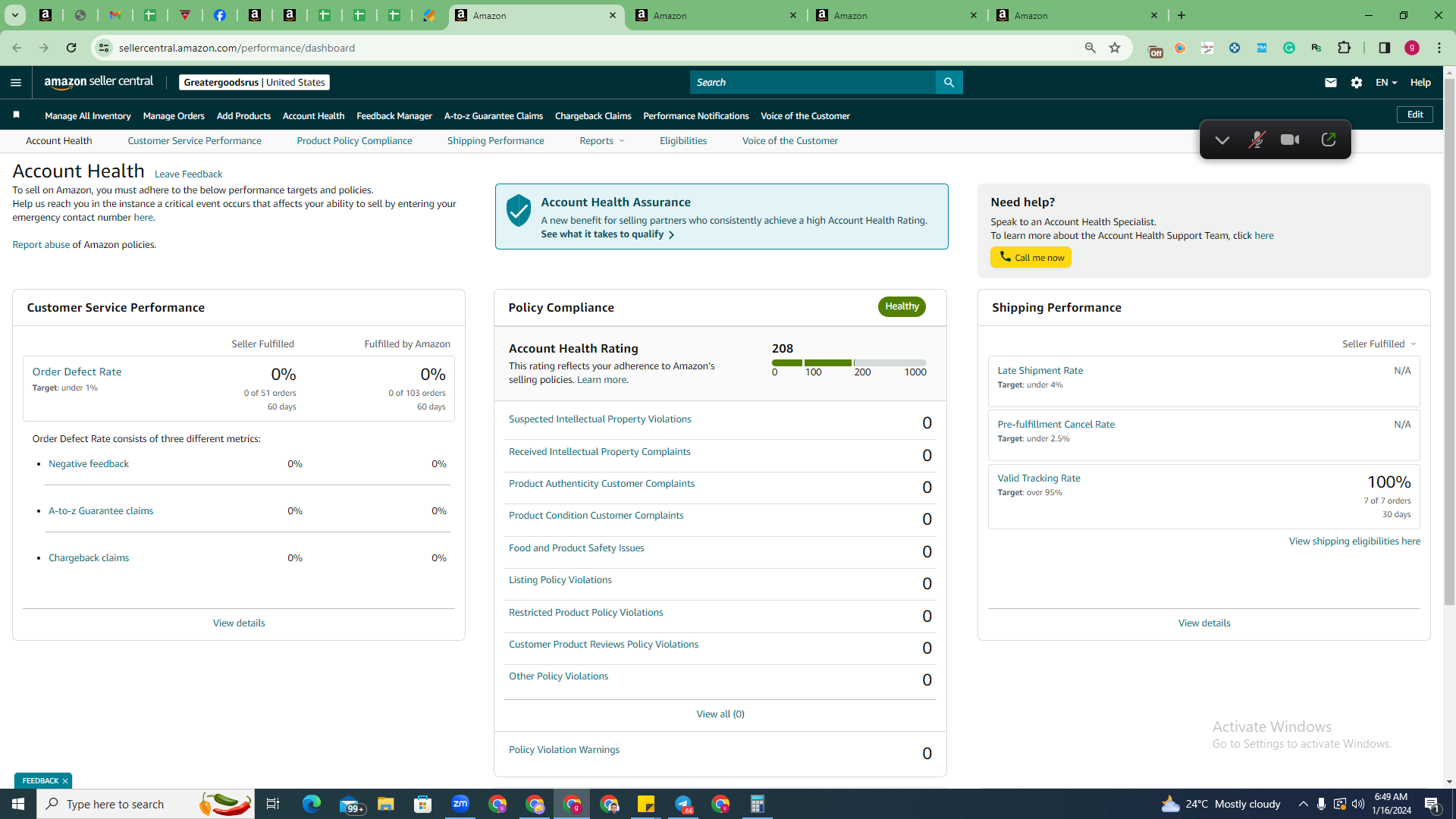Switch to the Customer Service Performance tab
This screenshot has width=1456, height=819.
pos(194,141)
